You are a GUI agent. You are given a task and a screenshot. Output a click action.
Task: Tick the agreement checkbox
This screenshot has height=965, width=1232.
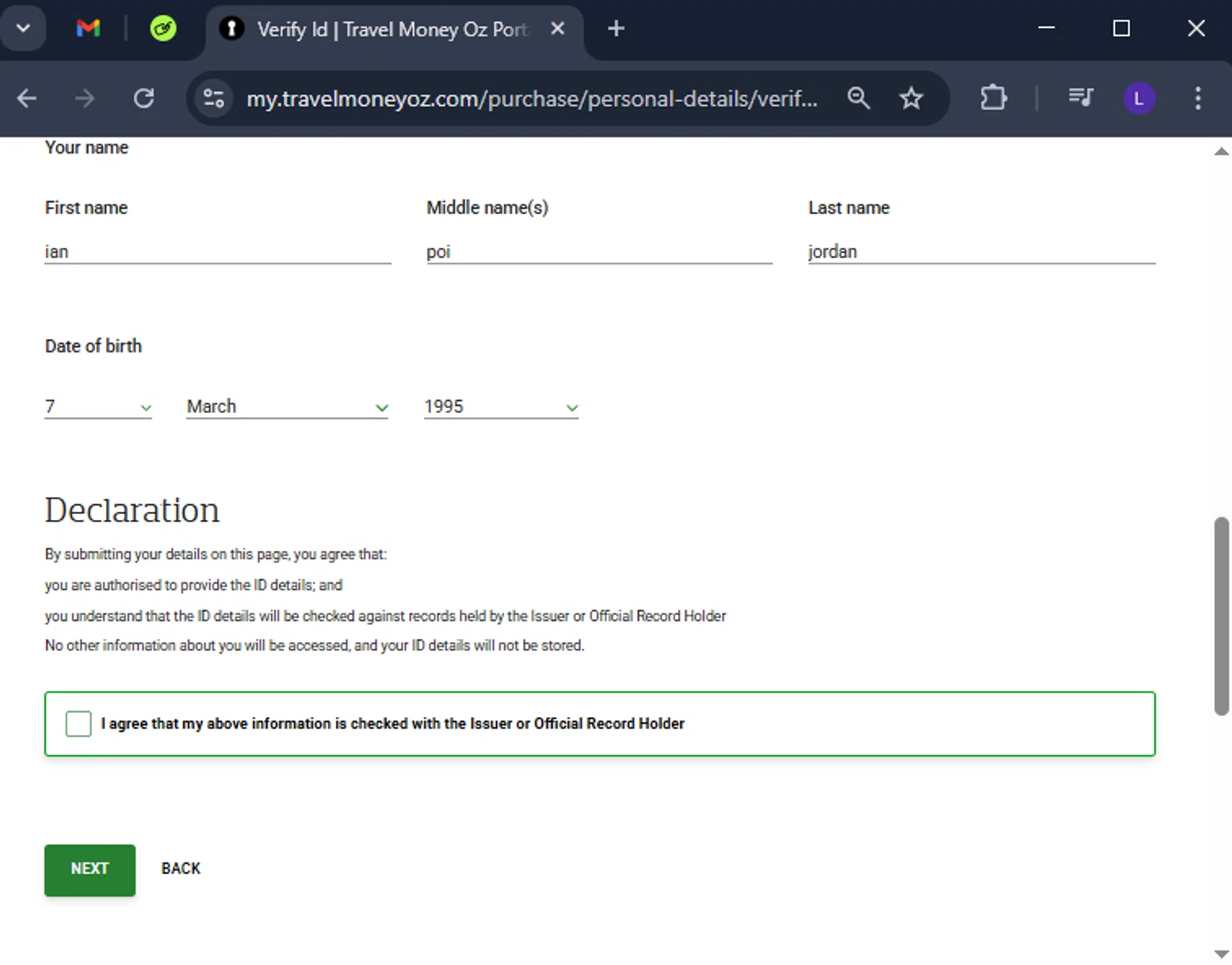pyautogui.click(x=79, y=724)
